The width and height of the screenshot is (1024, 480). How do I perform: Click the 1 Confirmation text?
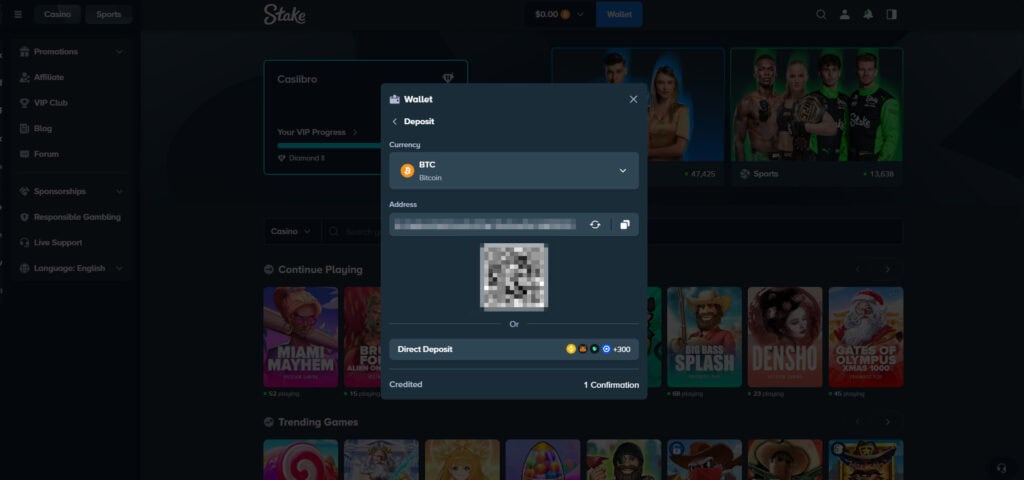tap(611, 385)
